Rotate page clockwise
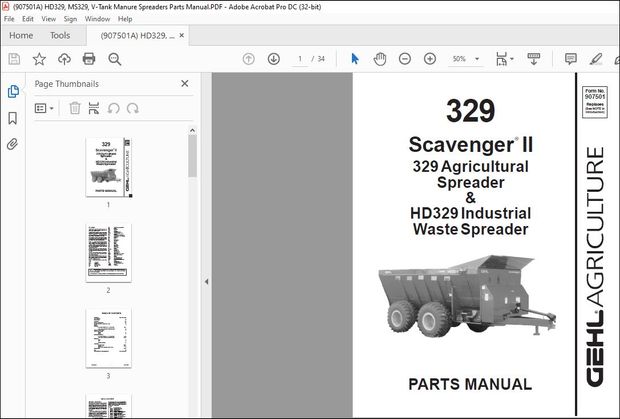 132,108
